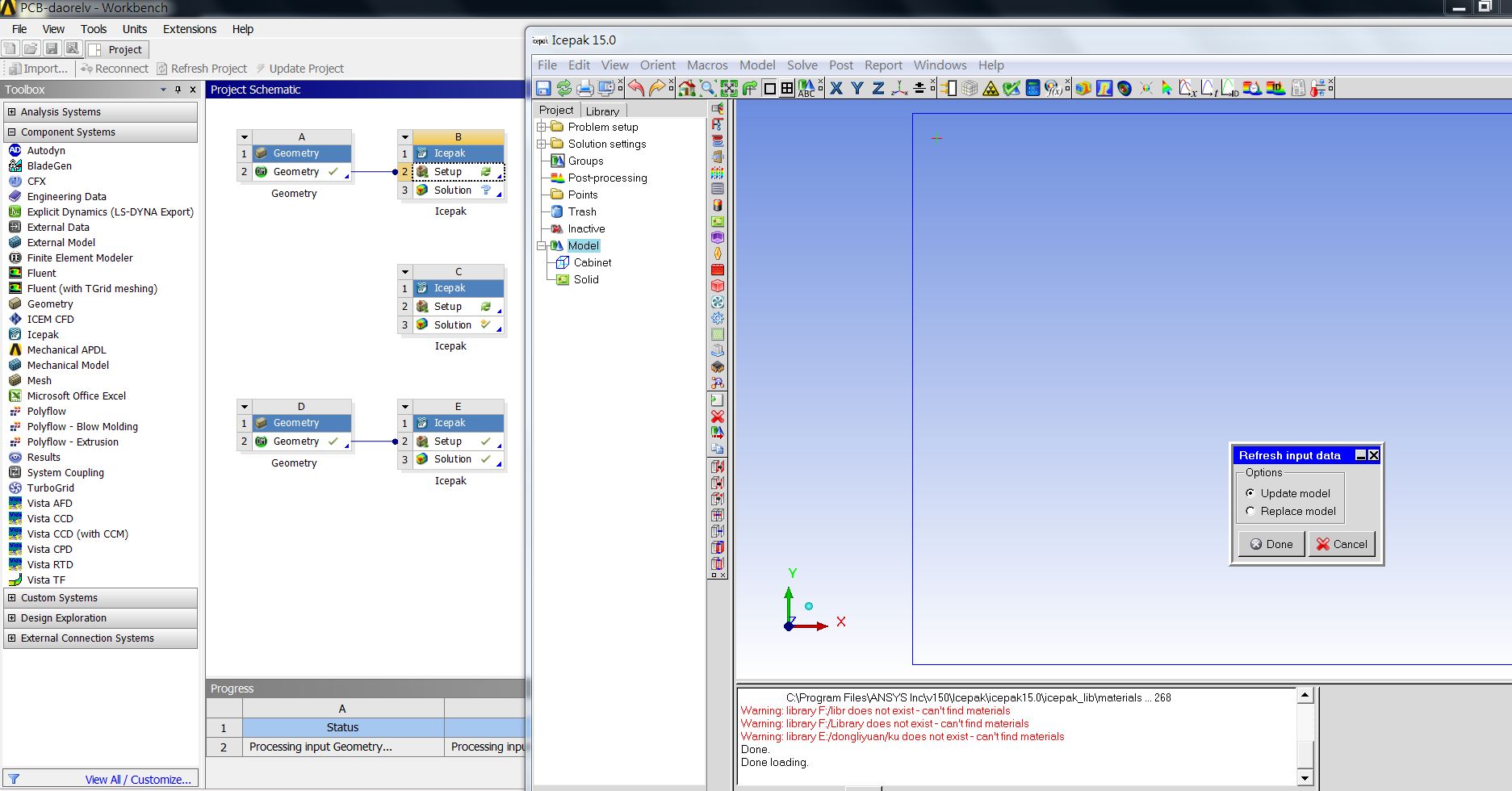Expand the Problem setup tree node

542,127
